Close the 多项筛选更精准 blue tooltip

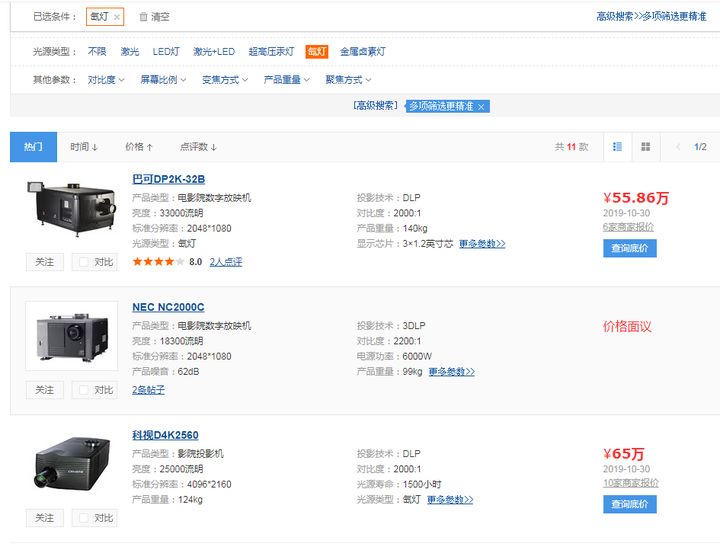481,107
